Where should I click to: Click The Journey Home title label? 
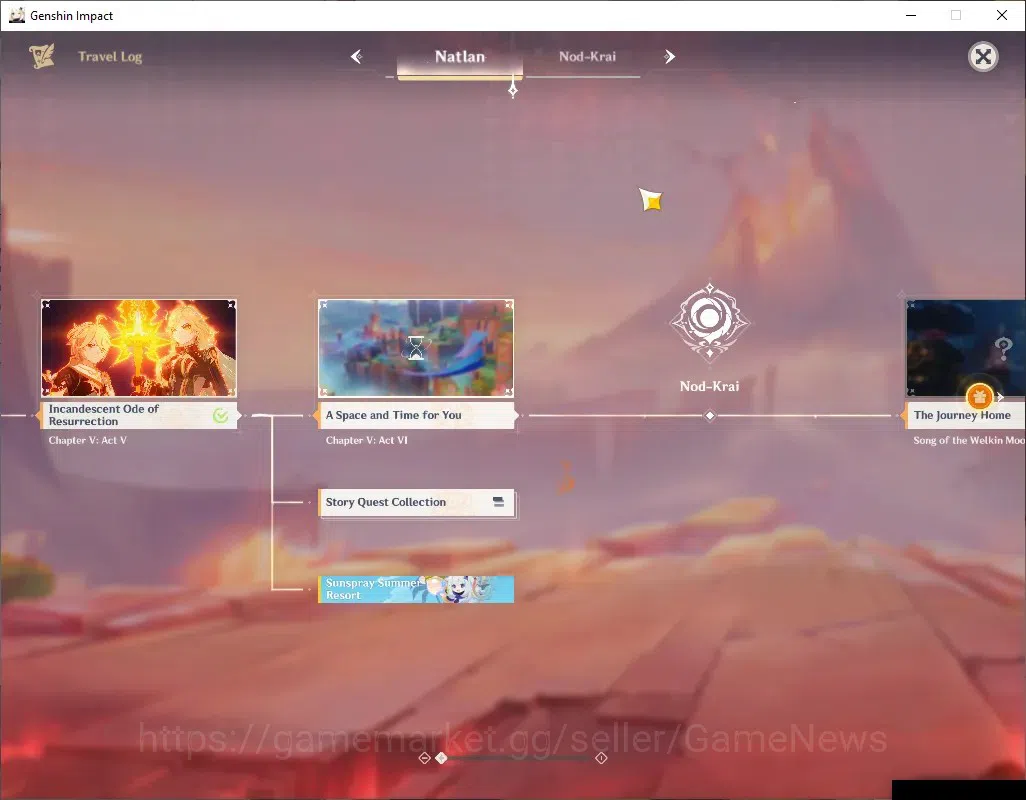(x=963, y=415)
